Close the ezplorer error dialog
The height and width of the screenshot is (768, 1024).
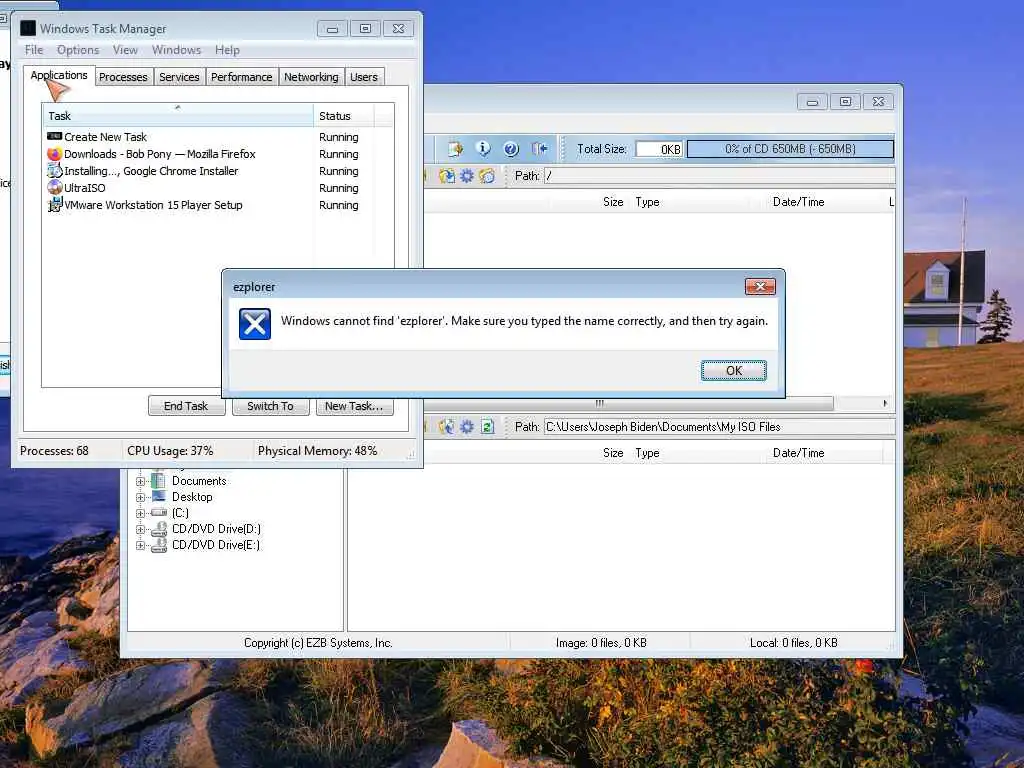click(x=760, y=286)
